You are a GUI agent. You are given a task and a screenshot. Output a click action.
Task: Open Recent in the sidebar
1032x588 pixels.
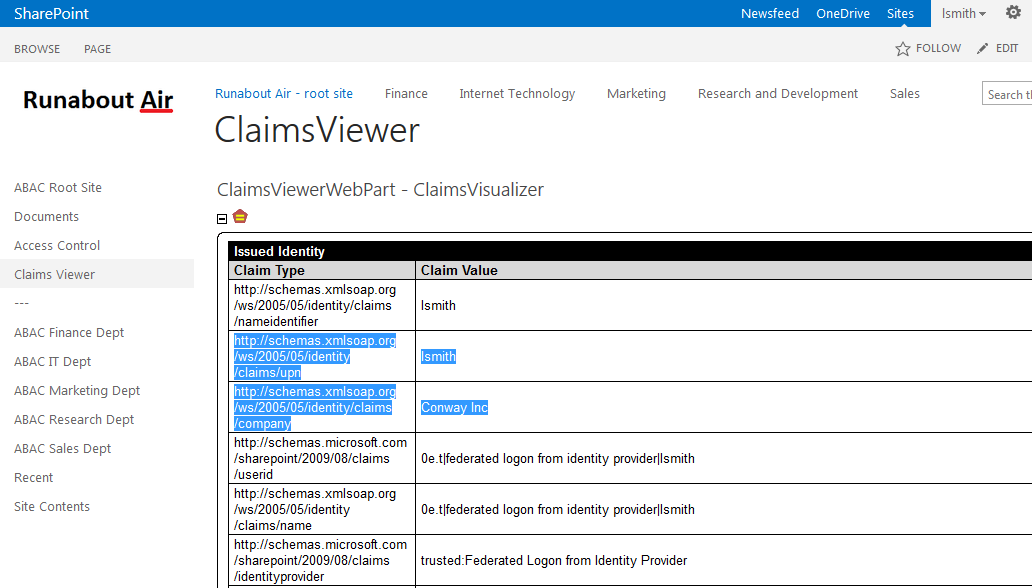coord(34,477)
